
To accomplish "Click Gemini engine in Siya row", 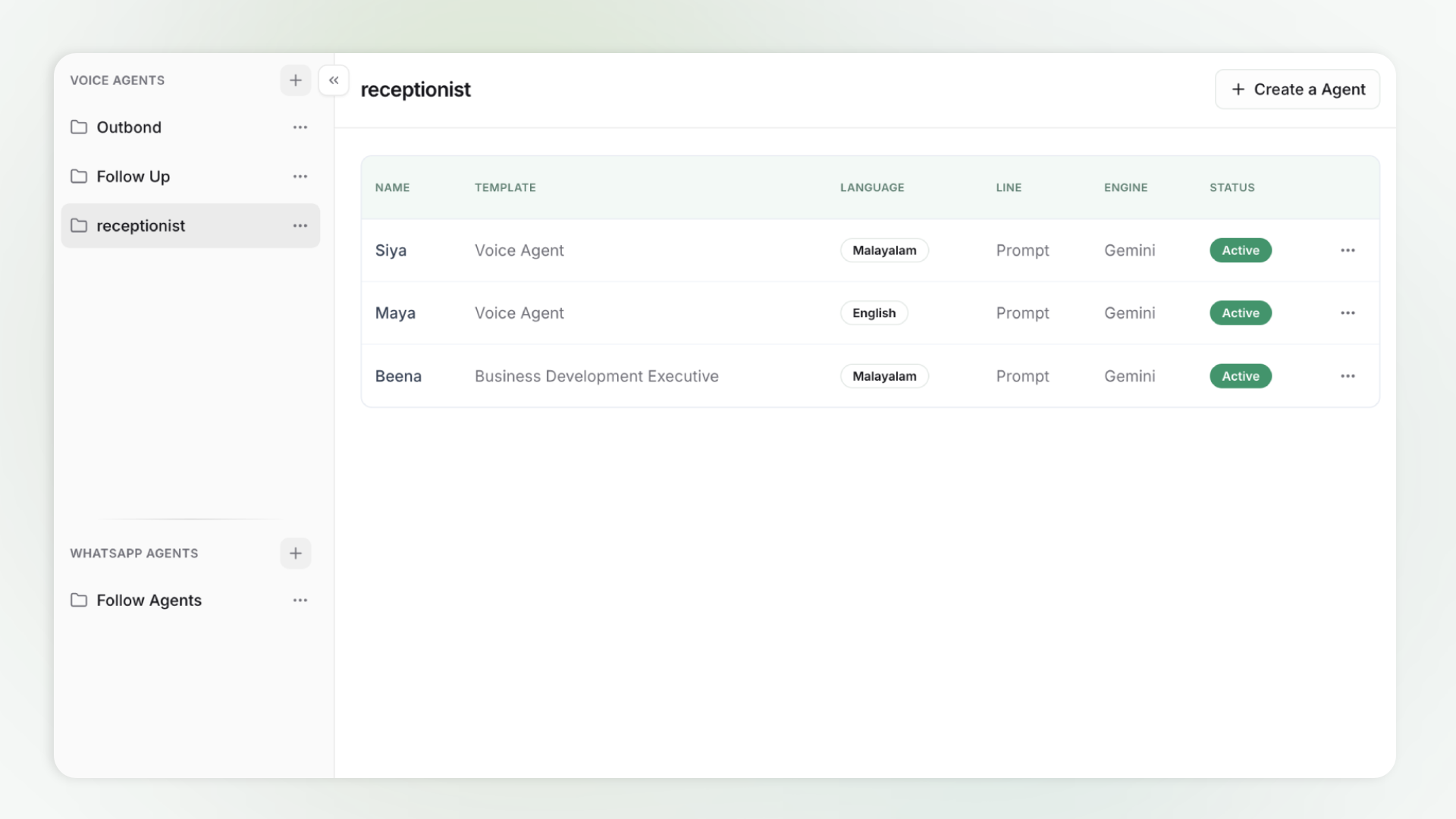I will 1130,250.
